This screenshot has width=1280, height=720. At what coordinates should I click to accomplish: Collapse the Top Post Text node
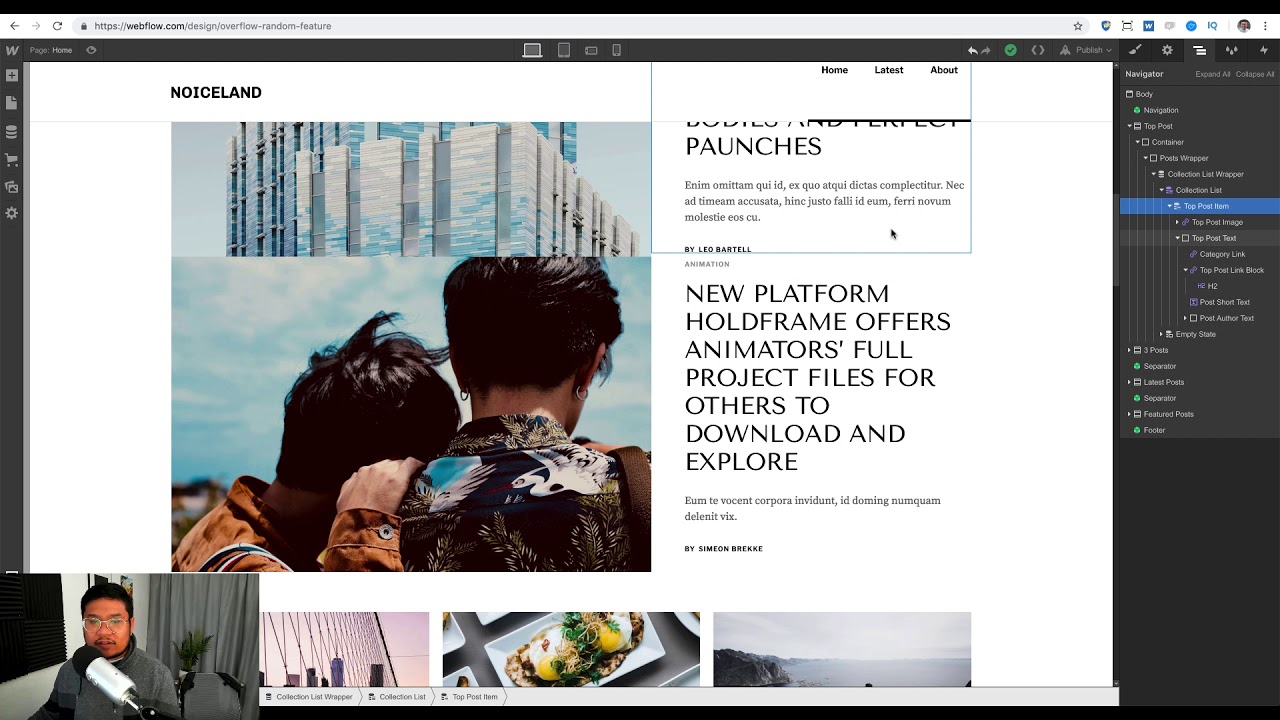click(x=1177, y=238)
